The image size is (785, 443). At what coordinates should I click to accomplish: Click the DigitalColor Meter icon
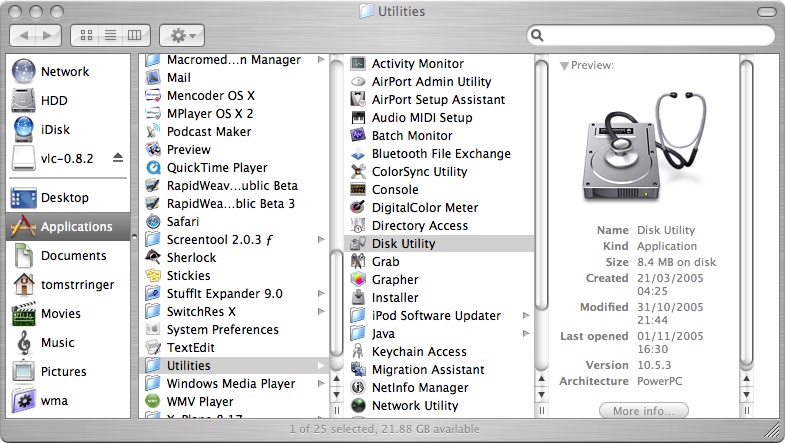pos(358,208)
